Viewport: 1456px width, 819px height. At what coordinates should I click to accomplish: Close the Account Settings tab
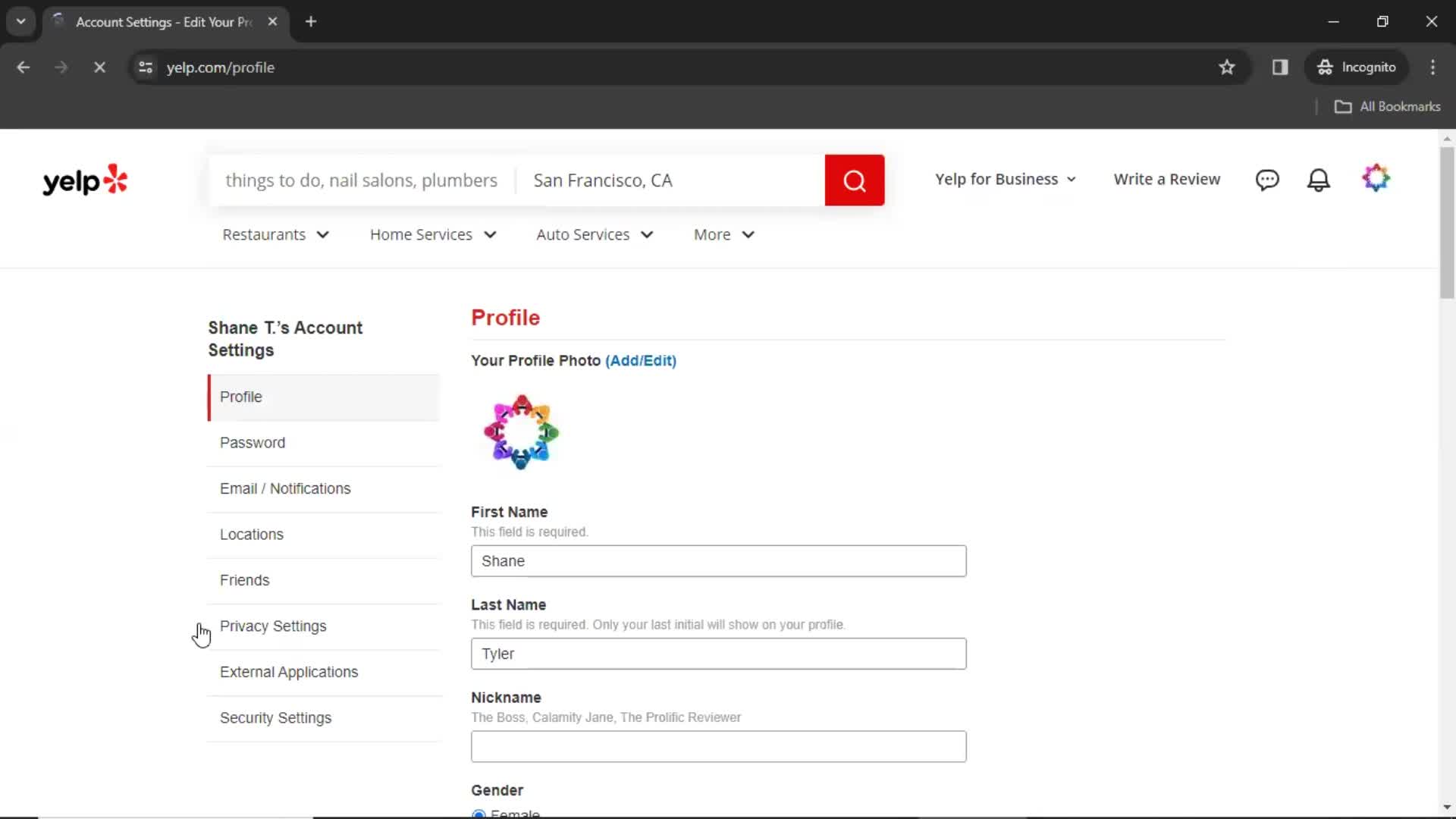[272, 22]
